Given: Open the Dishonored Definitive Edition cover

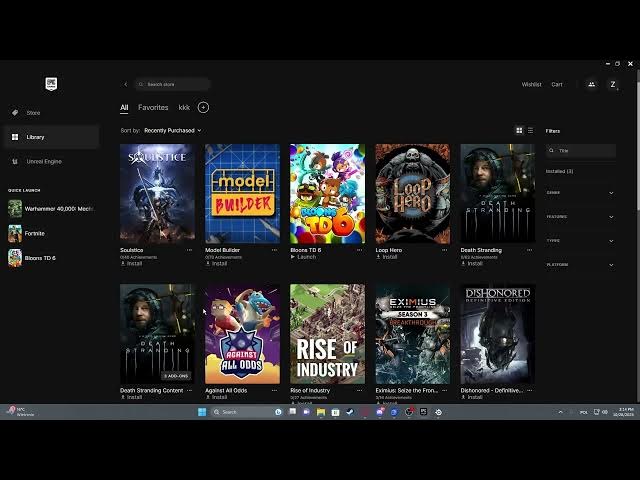Looking at the screenshot, I should pyautogui.click(x=498, y=334).
